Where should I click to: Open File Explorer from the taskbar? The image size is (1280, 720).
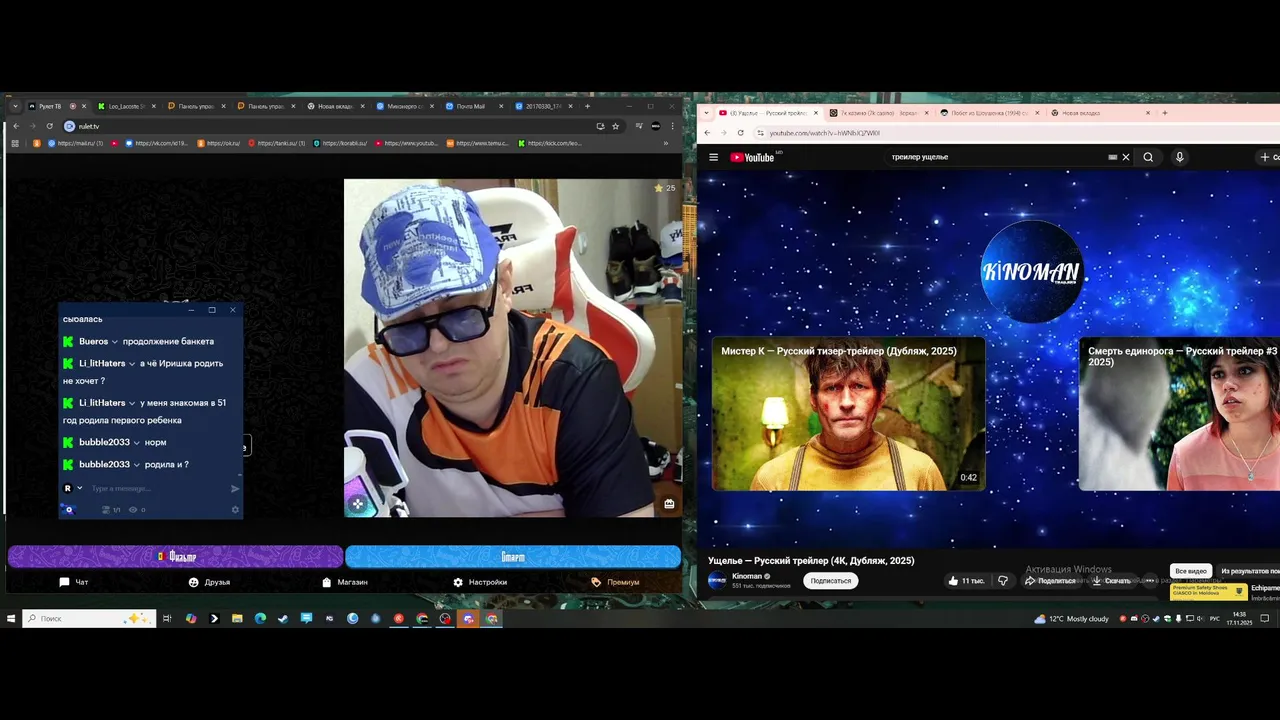pyautogui.click(x=237, y=619)
